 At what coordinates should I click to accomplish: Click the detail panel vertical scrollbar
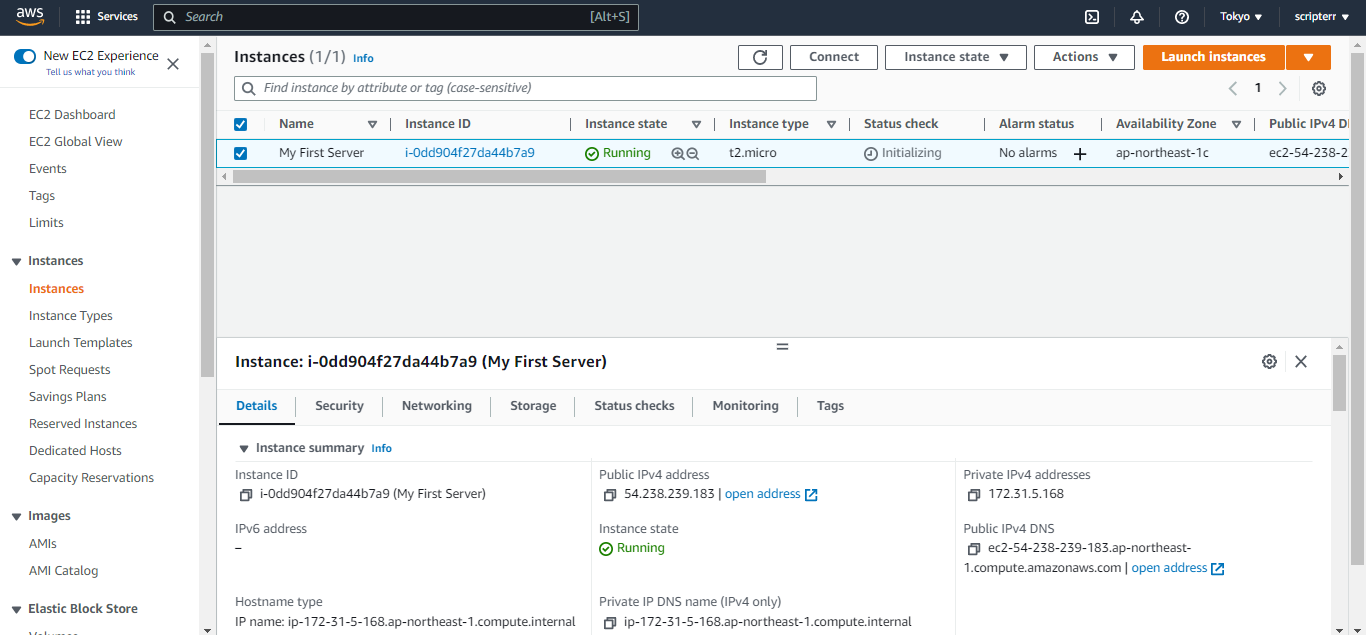1339,382
